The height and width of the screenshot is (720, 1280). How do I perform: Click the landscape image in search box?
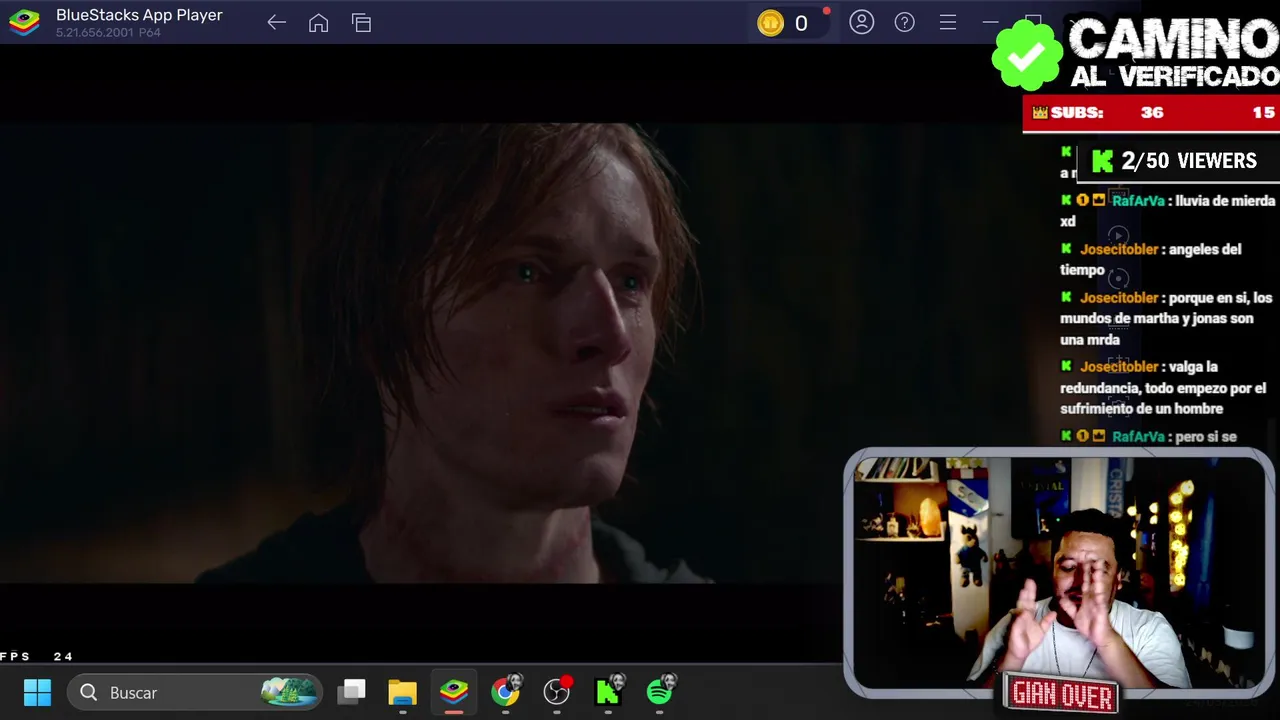point(289,692)
